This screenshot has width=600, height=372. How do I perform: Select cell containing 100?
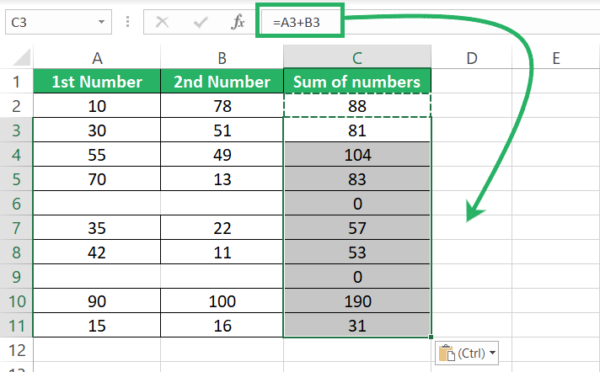tap(222, 302)
